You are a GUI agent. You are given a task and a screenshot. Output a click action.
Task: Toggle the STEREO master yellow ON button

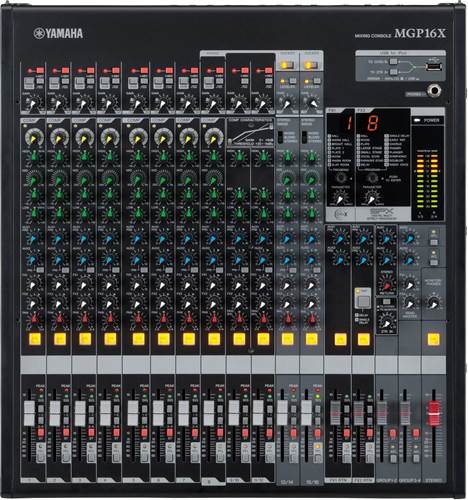pyautogui.click(x=433, y=339)
